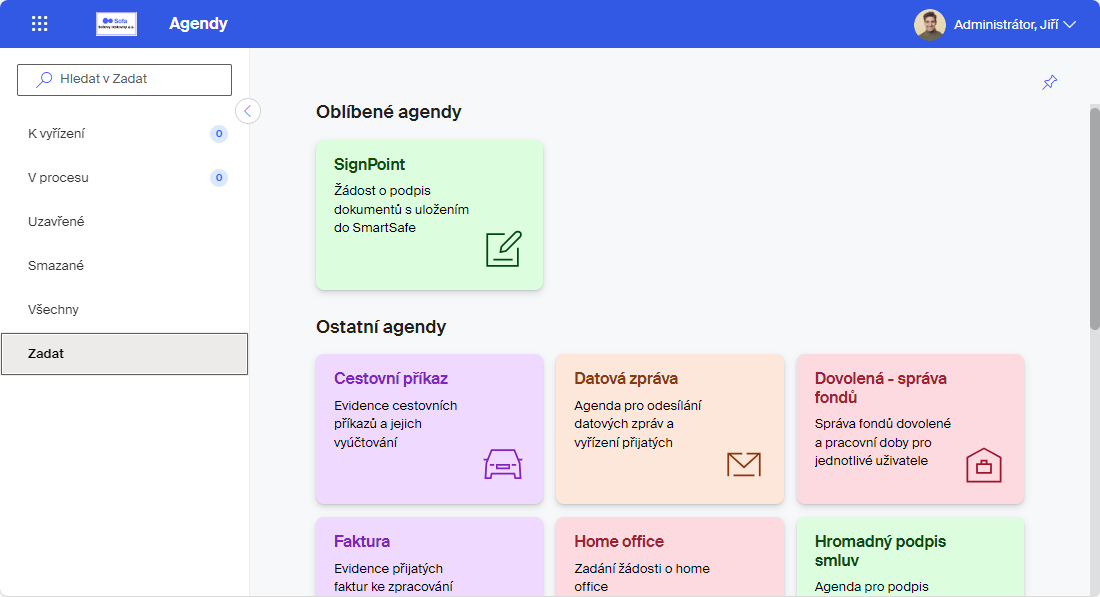Open the Hromadný podpis smluv agenda
This screenshot has height=597, width=1100.
tap(911, 557)
